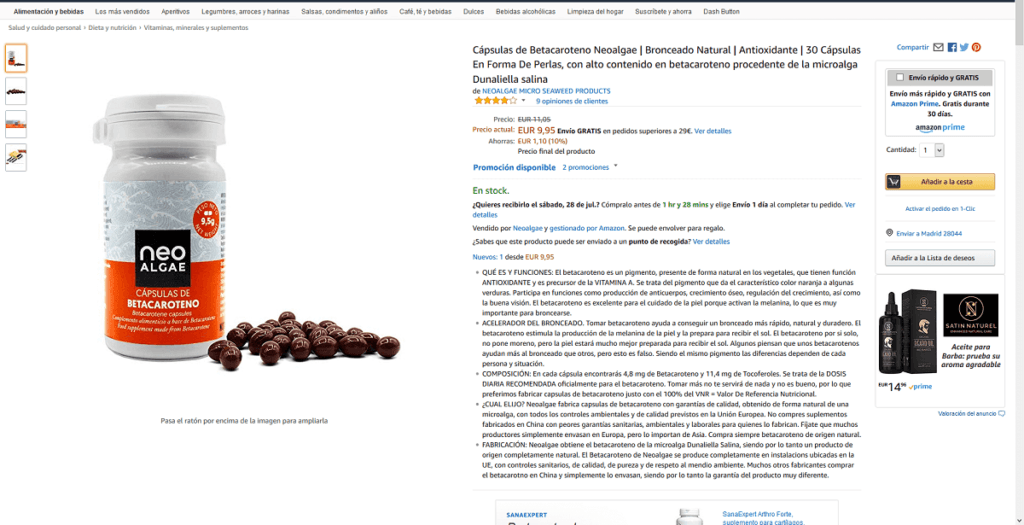The height and width of the screenshot is (525, 1024).
Task: Open Bebidas alcohólicas category tab
Action: click(525, 12)
